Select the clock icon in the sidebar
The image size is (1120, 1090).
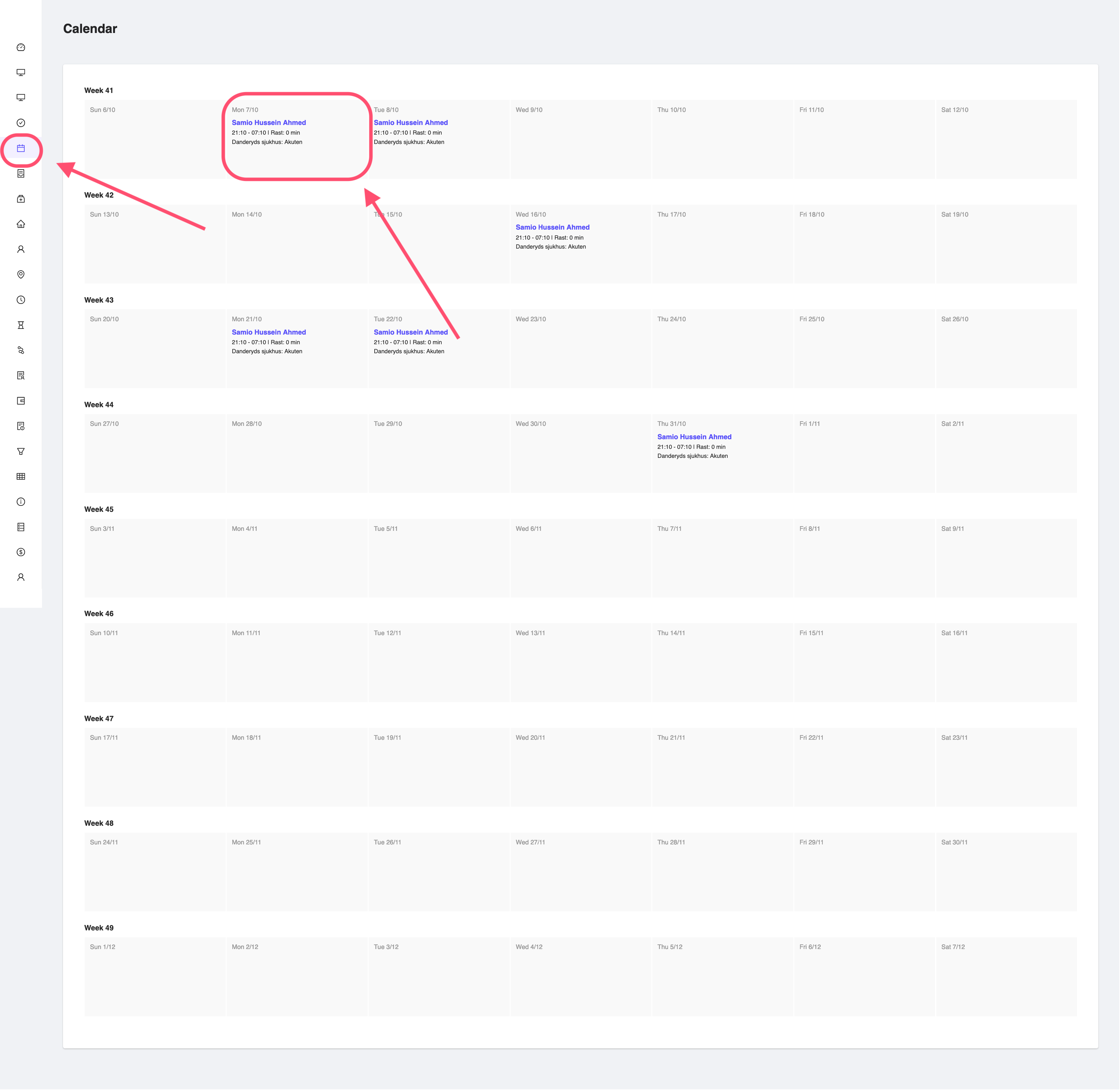click(21, 299)
